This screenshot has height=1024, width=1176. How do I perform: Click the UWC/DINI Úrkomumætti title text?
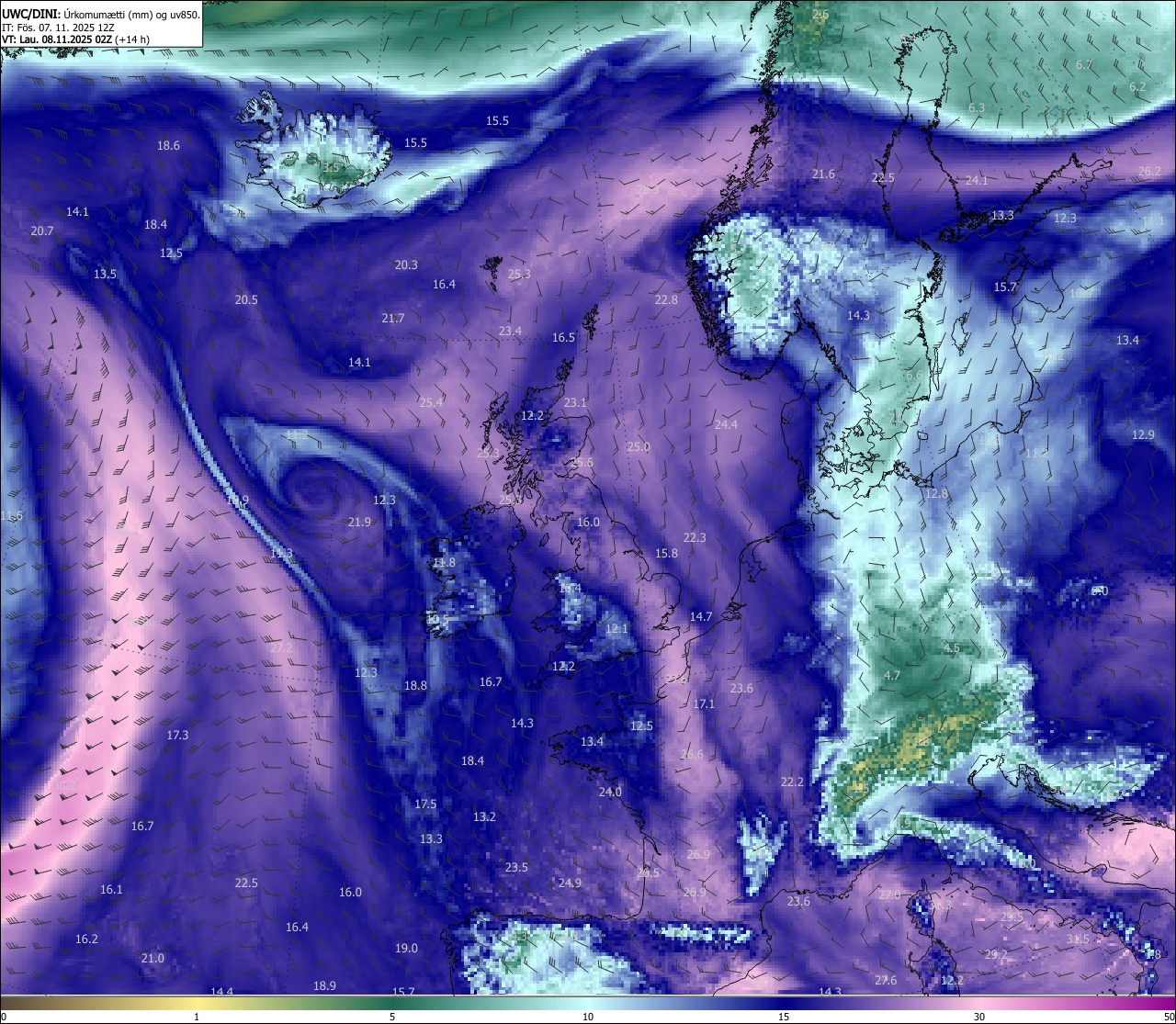pos(100,14)
